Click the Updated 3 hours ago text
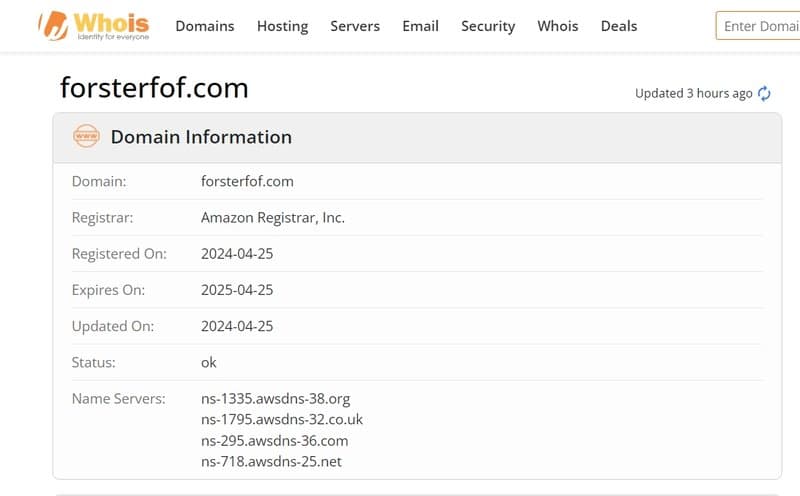The width and height of the screenshot is (800, 496). [x=693, y=93]
